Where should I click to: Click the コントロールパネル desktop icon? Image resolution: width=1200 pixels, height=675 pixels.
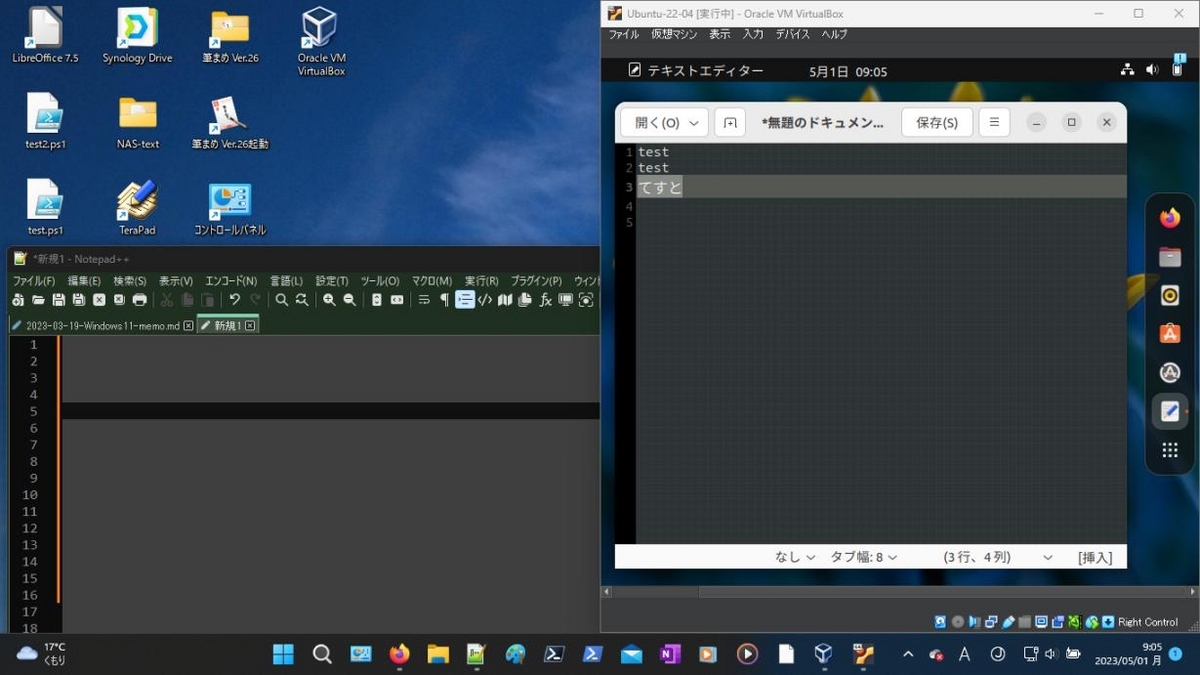pyautogui.click(x=230, y=208)
